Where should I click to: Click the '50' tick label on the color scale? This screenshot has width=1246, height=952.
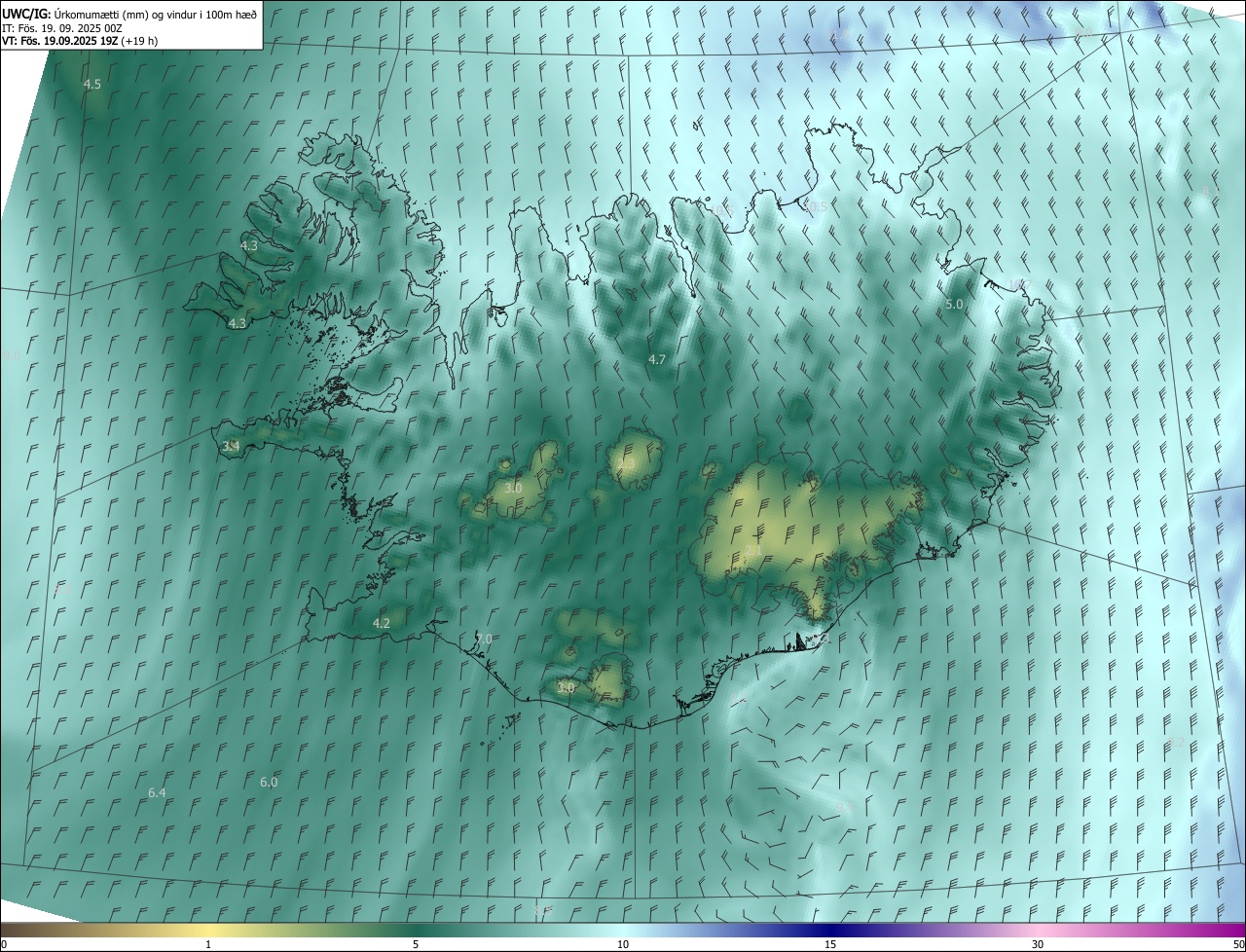pos(1238,944)
